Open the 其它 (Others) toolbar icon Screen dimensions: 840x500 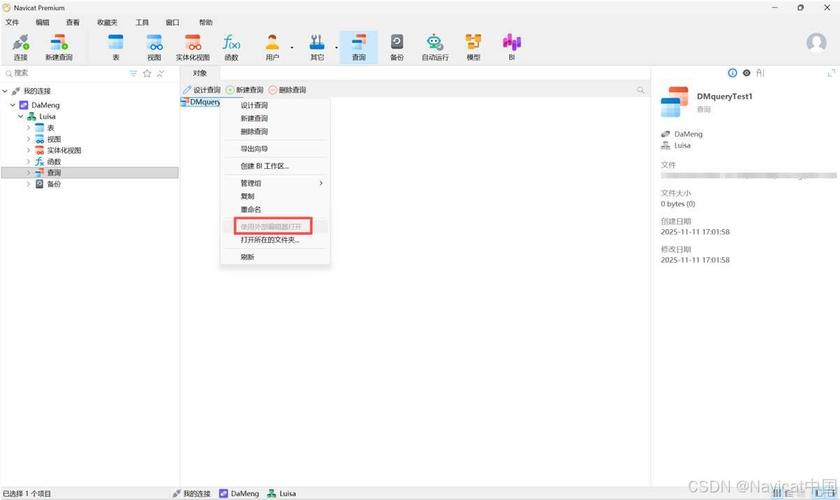point(317,47)
